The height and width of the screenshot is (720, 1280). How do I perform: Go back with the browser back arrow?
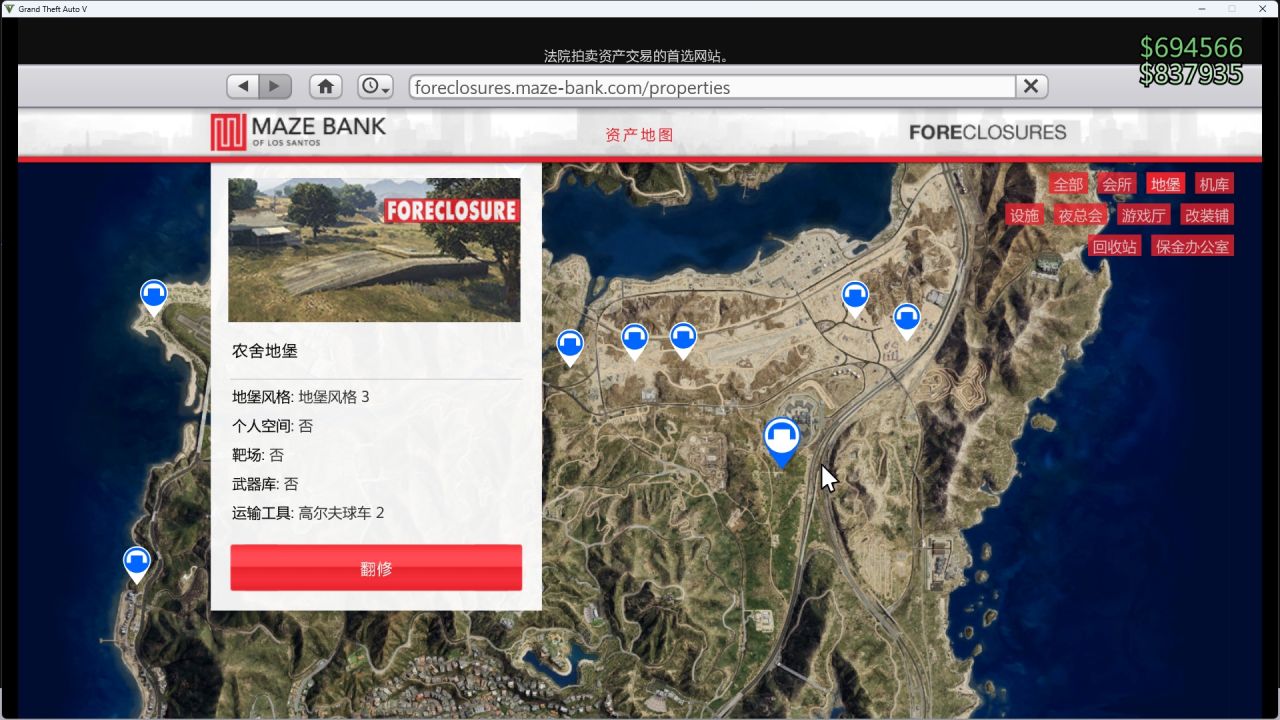coord(243,87)
